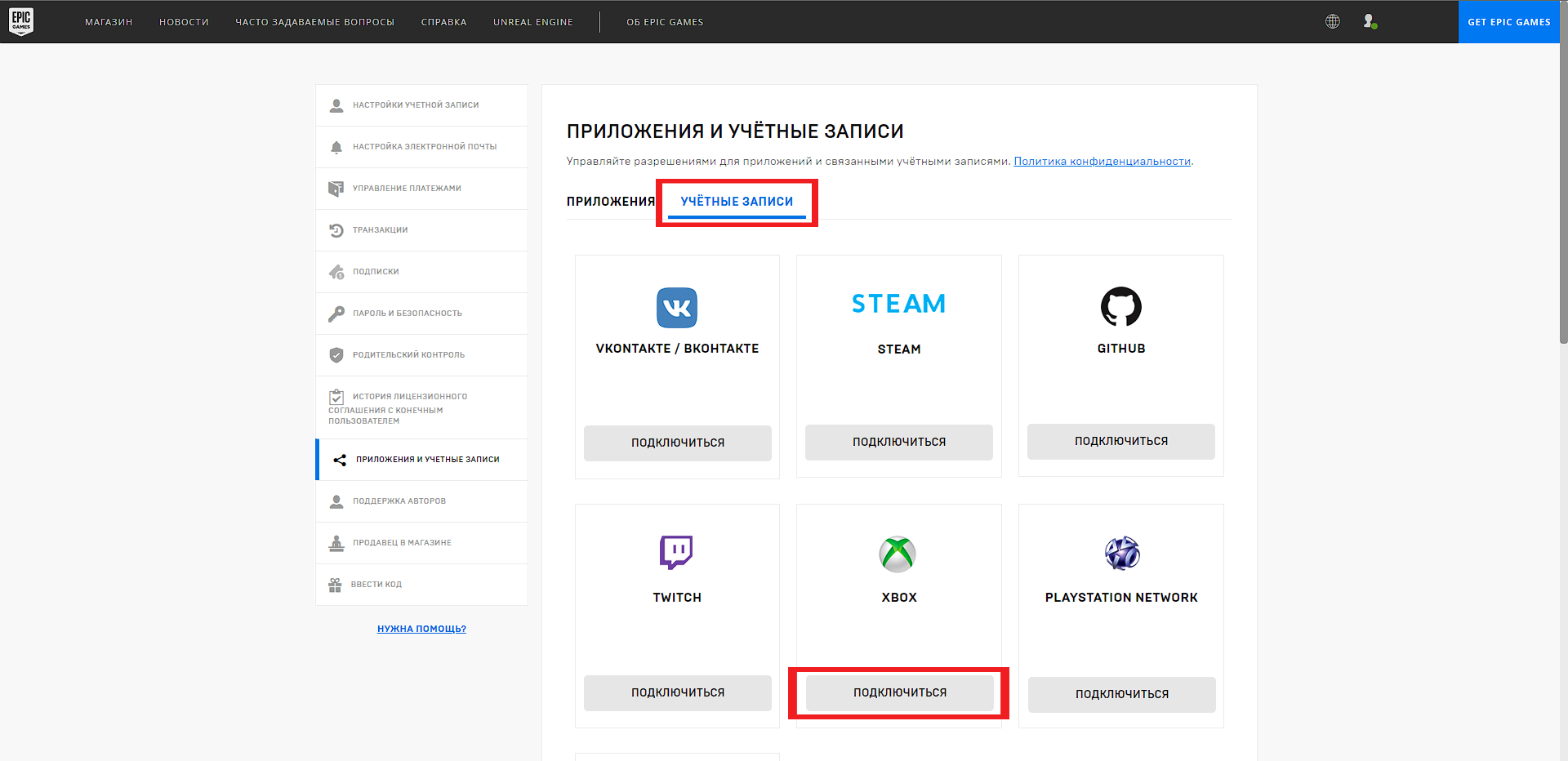Click the transactions history clock icon
This screenshot has height=761, width=1568.
pyautogui.click(x=336, y=230)
